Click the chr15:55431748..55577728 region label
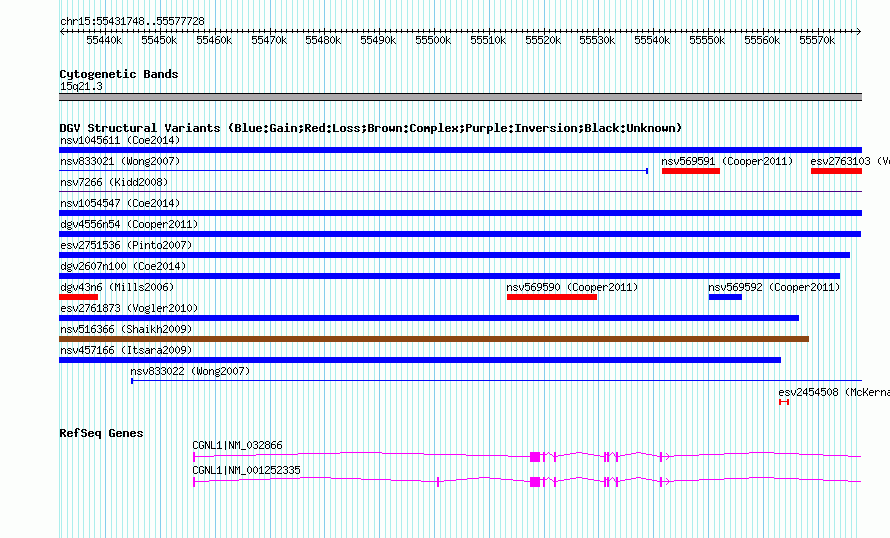890x538 pixels. (x=132, y=21)
